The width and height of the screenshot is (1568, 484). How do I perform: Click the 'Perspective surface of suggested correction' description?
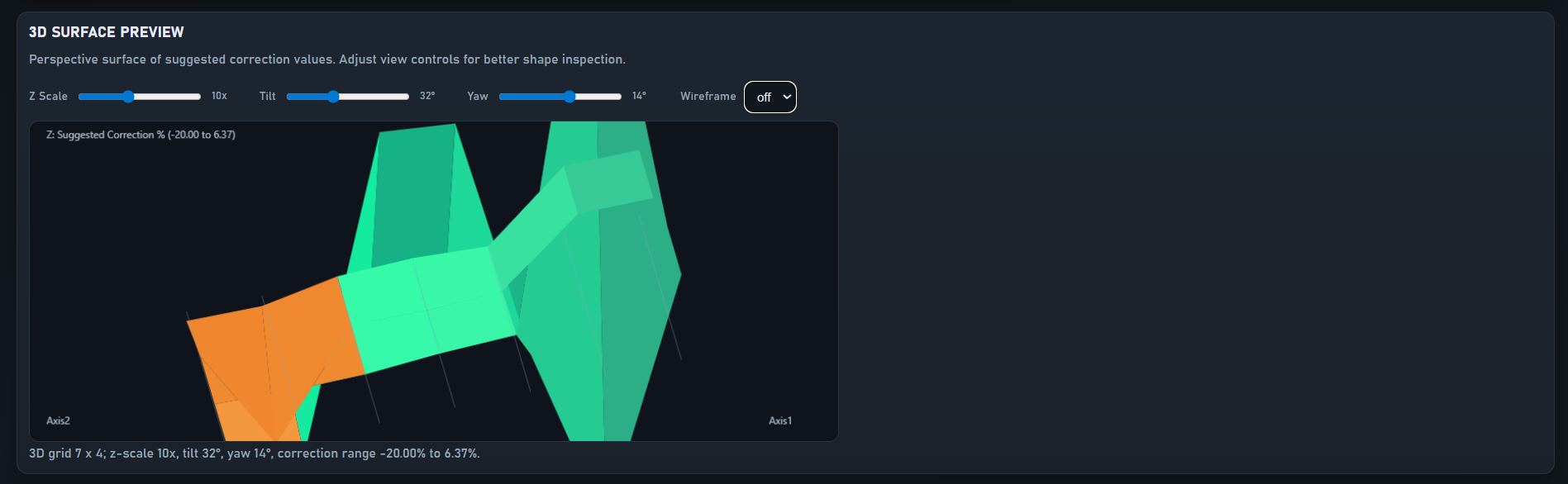tap(327, 59)
